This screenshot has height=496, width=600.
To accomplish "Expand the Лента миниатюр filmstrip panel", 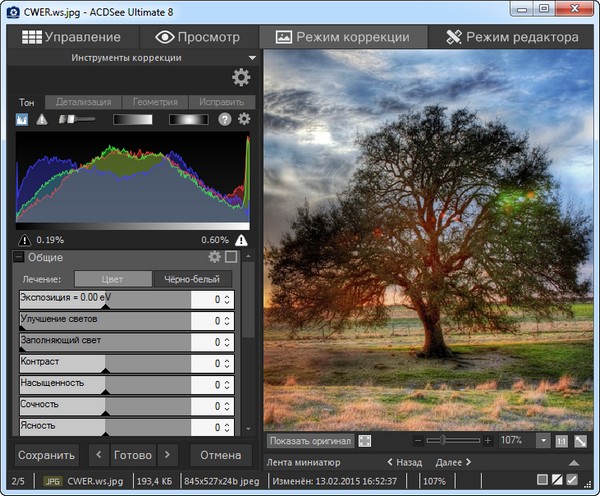I will click(574, 463).
